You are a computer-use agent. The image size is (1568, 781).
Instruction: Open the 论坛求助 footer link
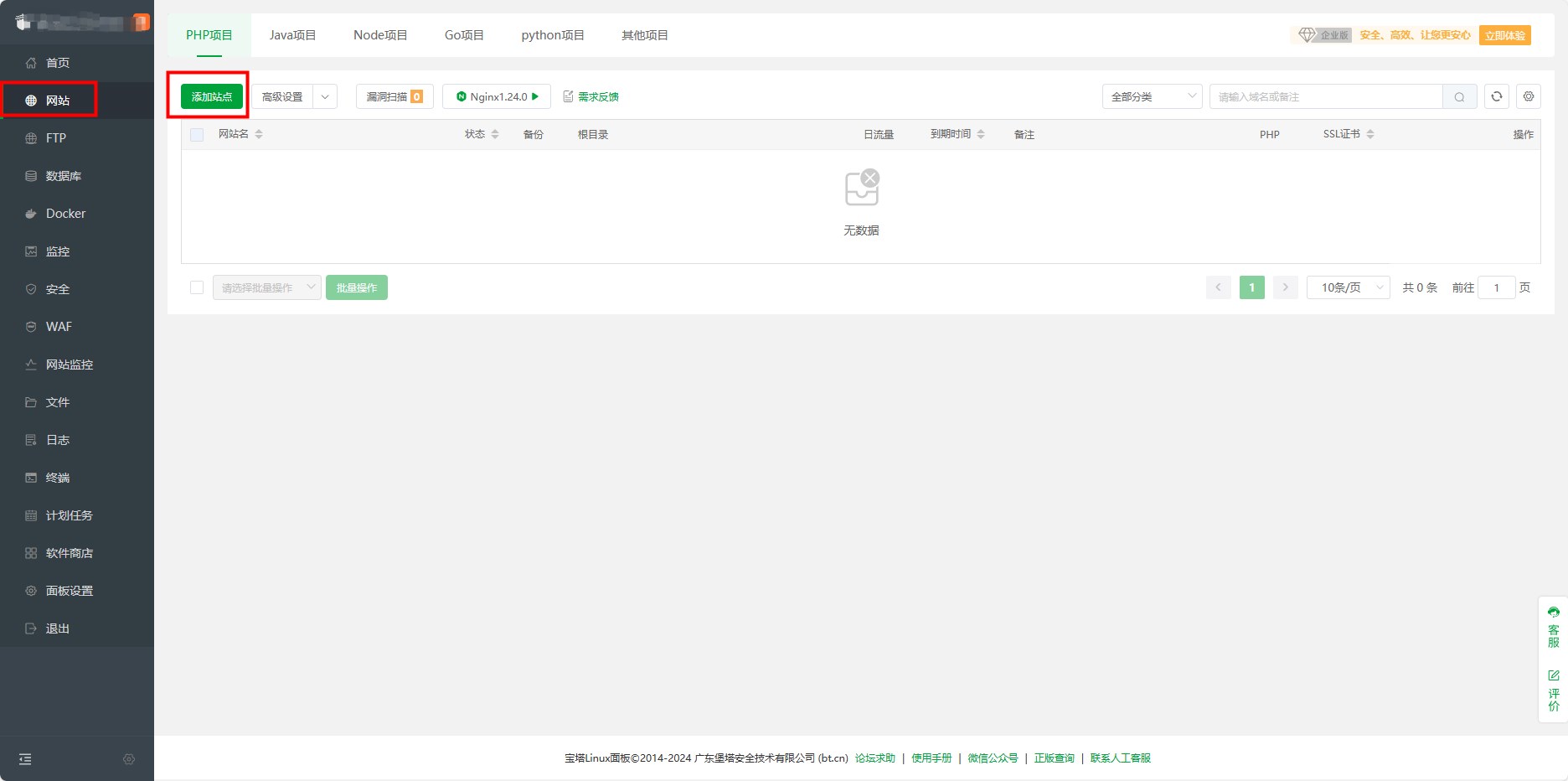tap(875, 758)
